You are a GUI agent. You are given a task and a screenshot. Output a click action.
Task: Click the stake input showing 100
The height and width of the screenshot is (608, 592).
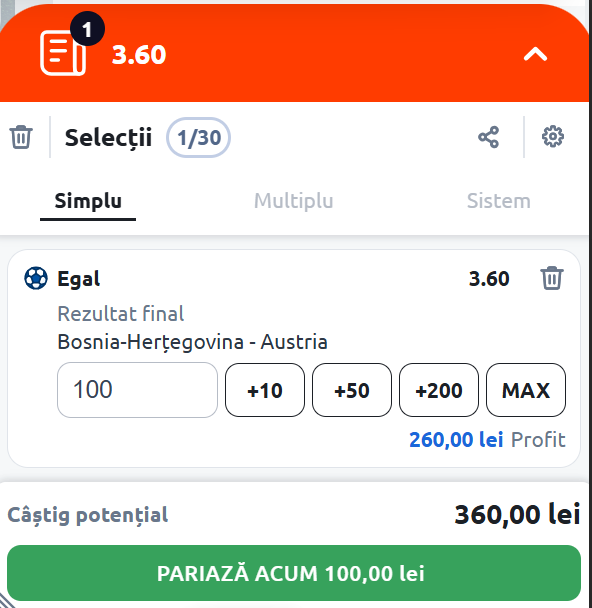pos(137,390)
